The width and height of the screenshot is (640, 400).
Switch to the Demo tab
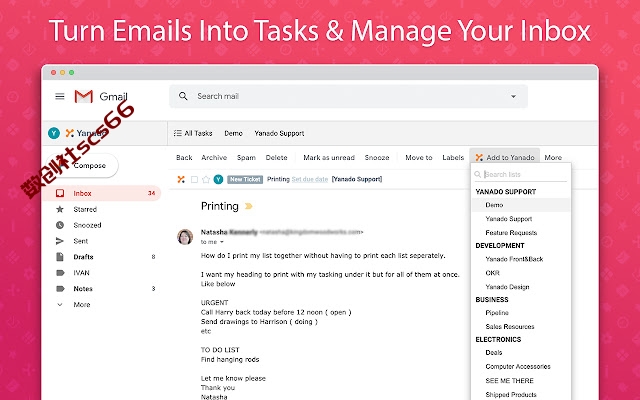[x=233, y=133]
